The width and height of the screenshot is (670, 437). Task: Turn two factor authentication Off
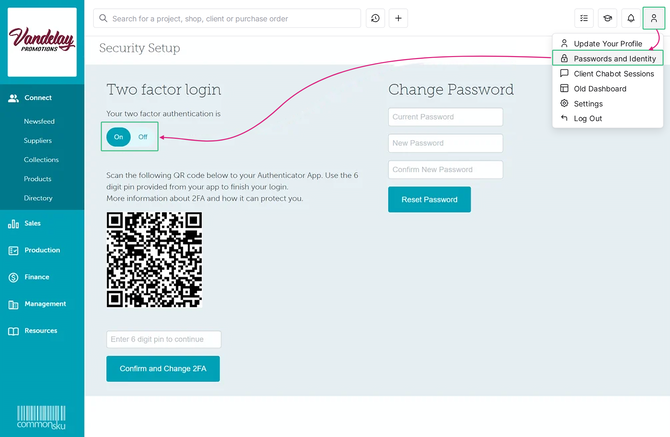(x=143, y=137)
